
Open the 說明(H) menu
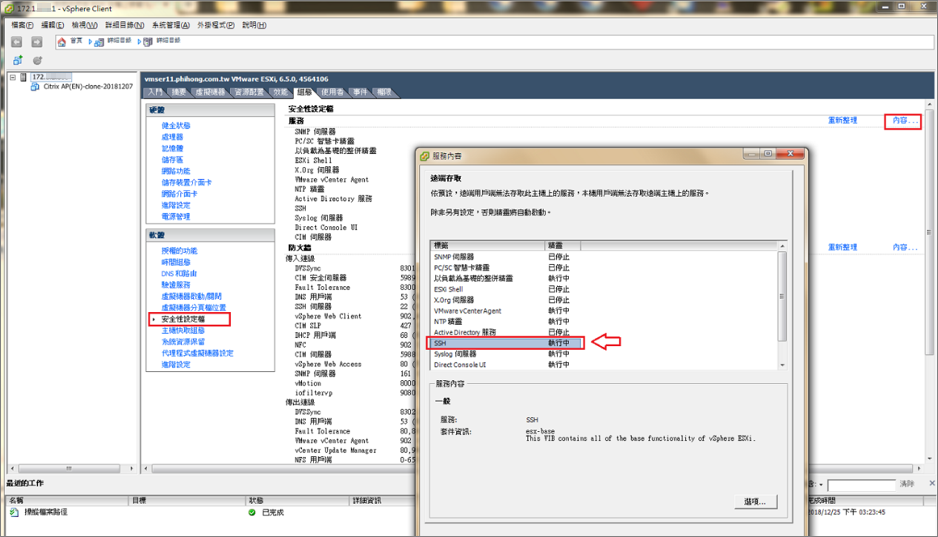[x=254, y=25]
